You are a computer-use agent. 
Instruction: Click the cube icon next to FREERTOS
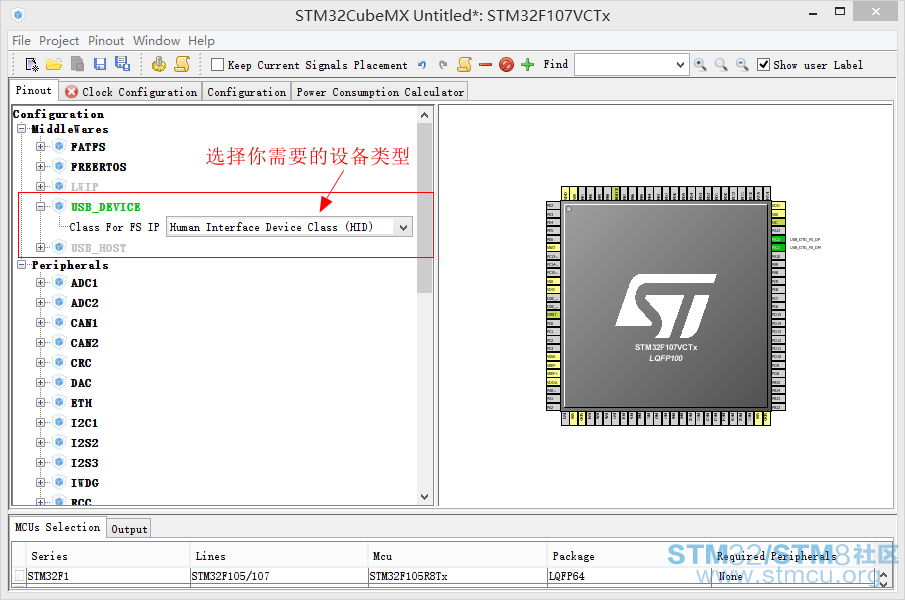tap(59, 166)
